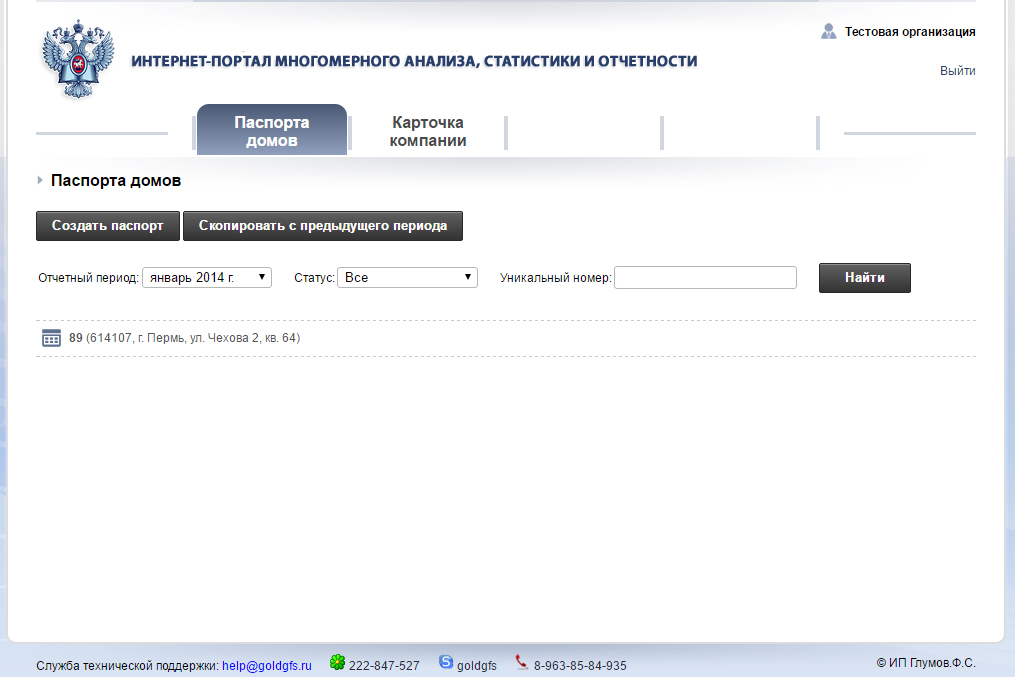Click the Выйти logout link
The image size is (1015, 677).
957,71
